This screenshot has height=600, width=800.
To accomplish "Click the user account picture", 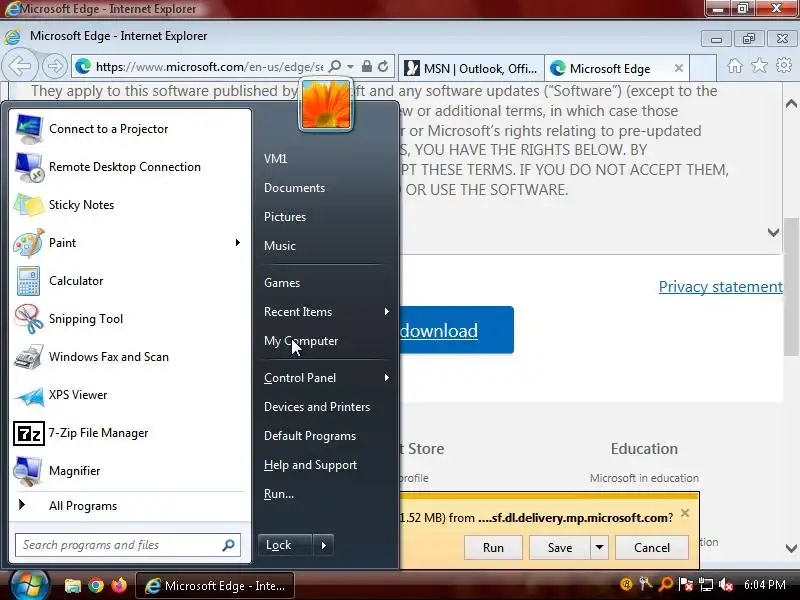I will [x=326, y=105].
